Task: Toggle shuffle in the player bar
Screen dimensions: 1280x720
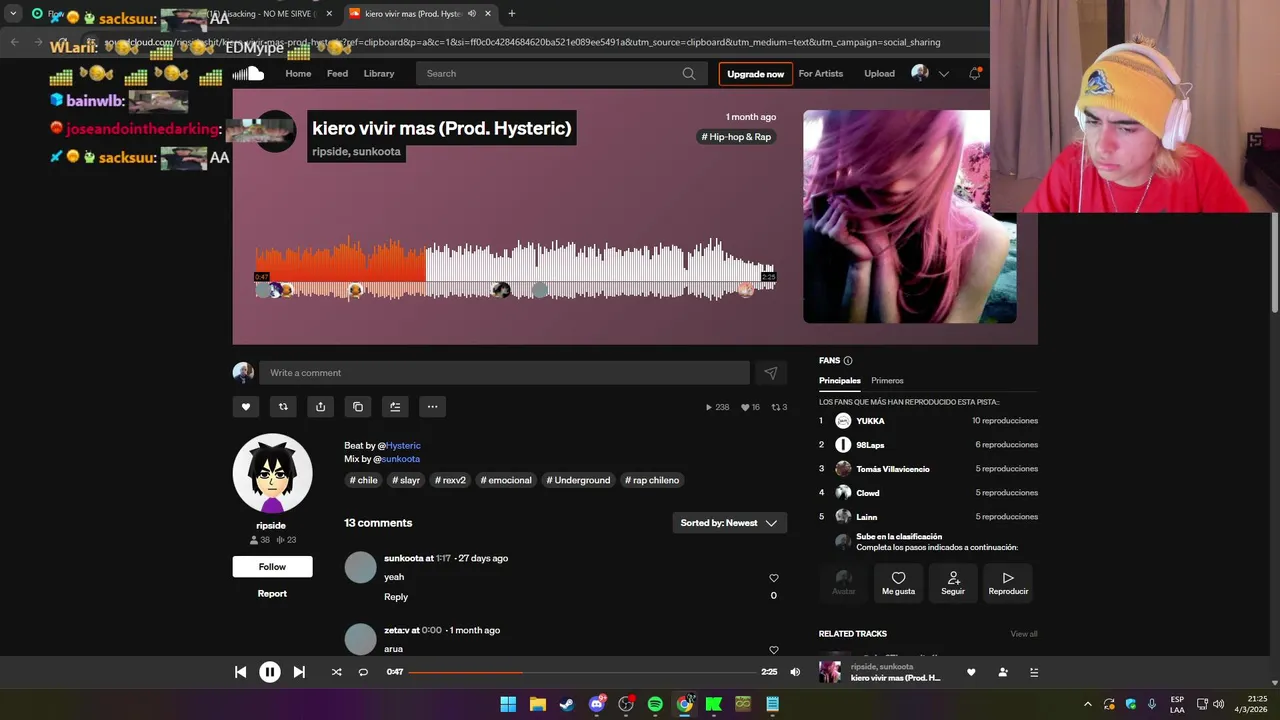Action: [x=337, y=672]
